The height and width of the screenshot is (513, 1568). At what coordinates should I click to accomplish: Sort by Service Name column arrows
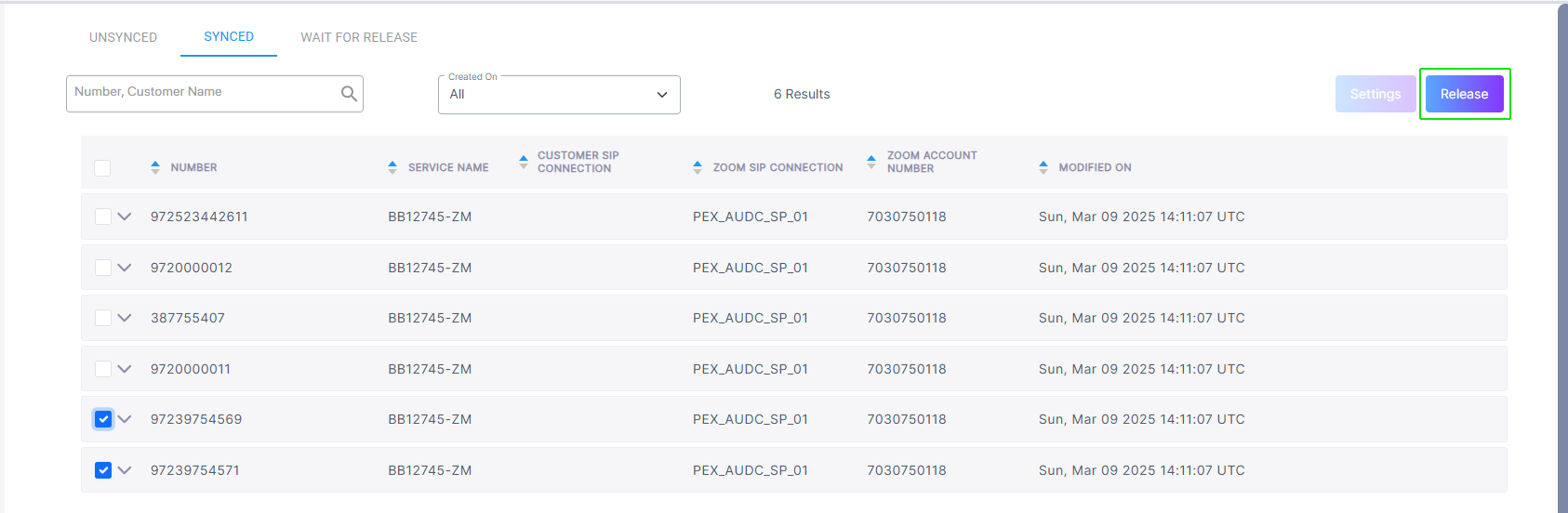pyautogui.click(x=392, y=167)
